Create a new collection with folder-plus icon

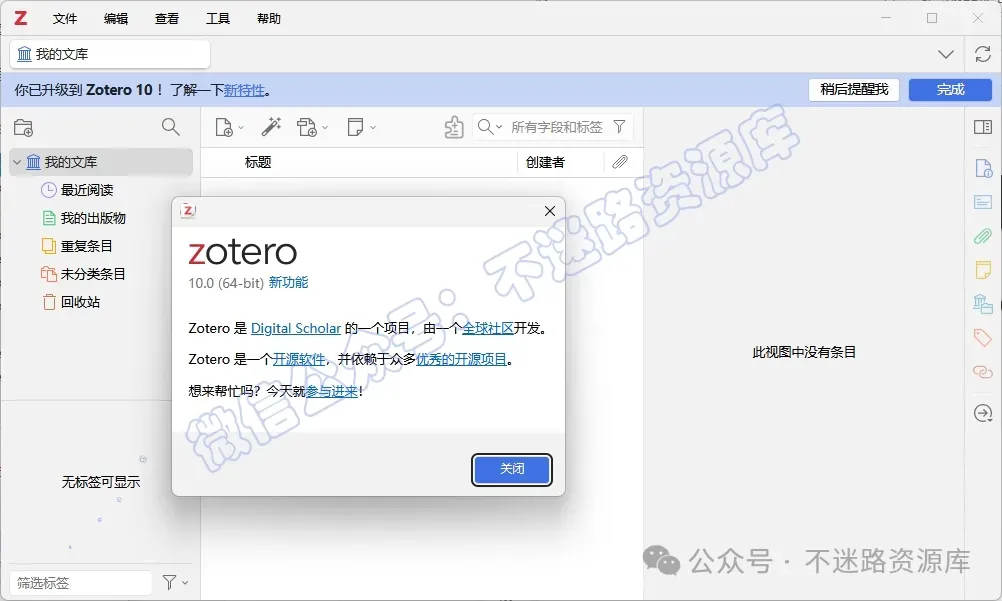pos(24,127)
